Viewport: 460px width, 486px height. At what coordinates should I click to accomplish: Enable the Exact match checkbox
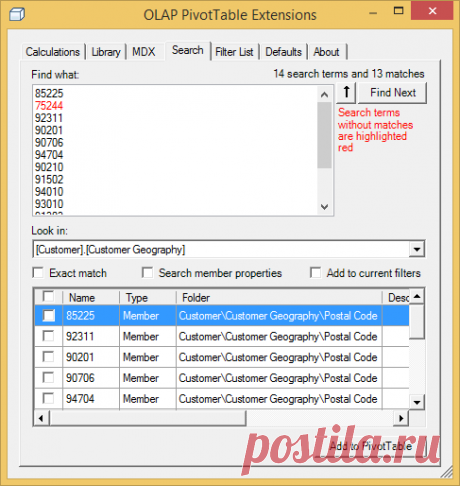pos(38,273)
